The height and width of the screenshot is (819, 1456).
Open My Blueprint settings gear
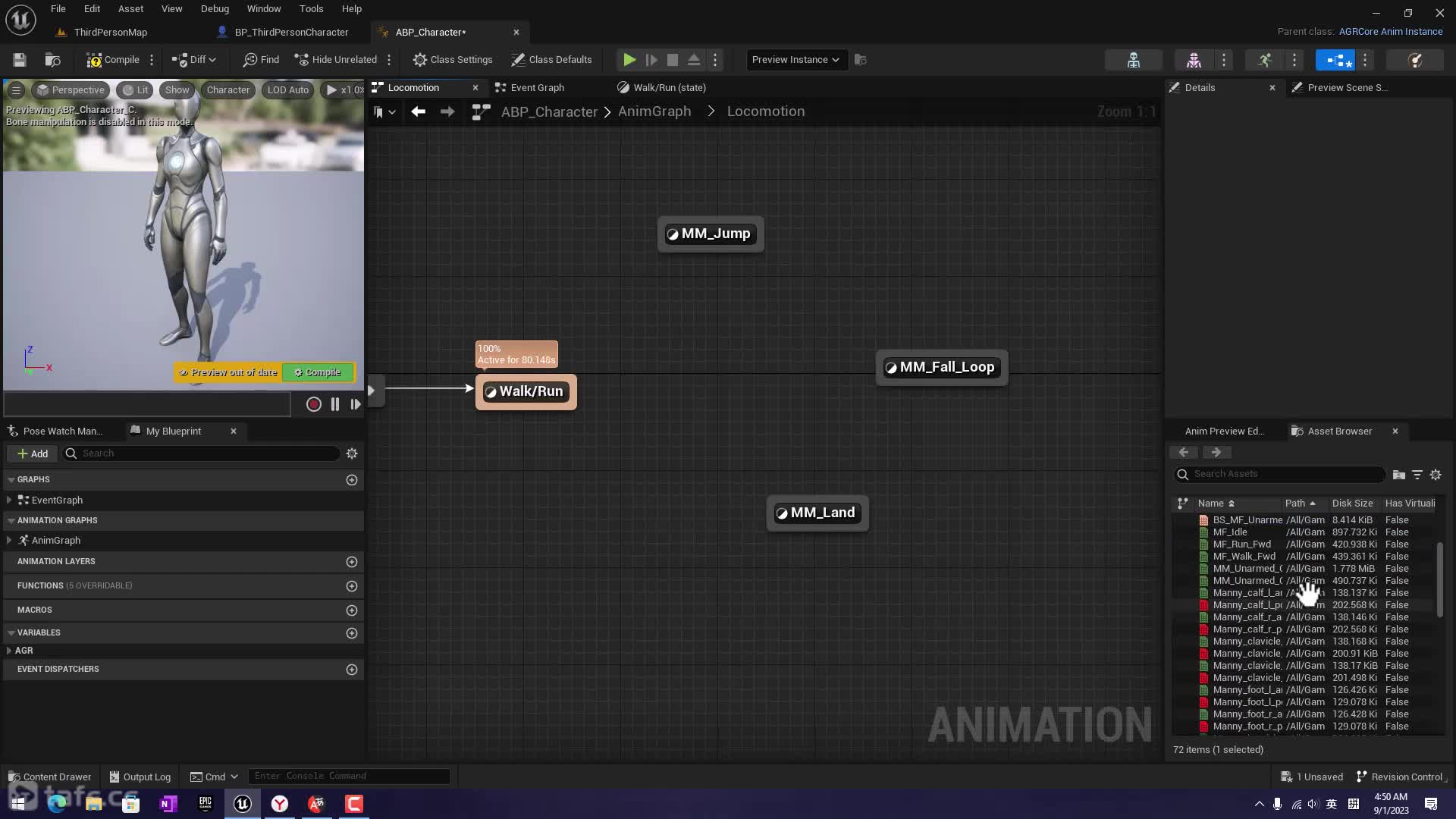(352, 453)
